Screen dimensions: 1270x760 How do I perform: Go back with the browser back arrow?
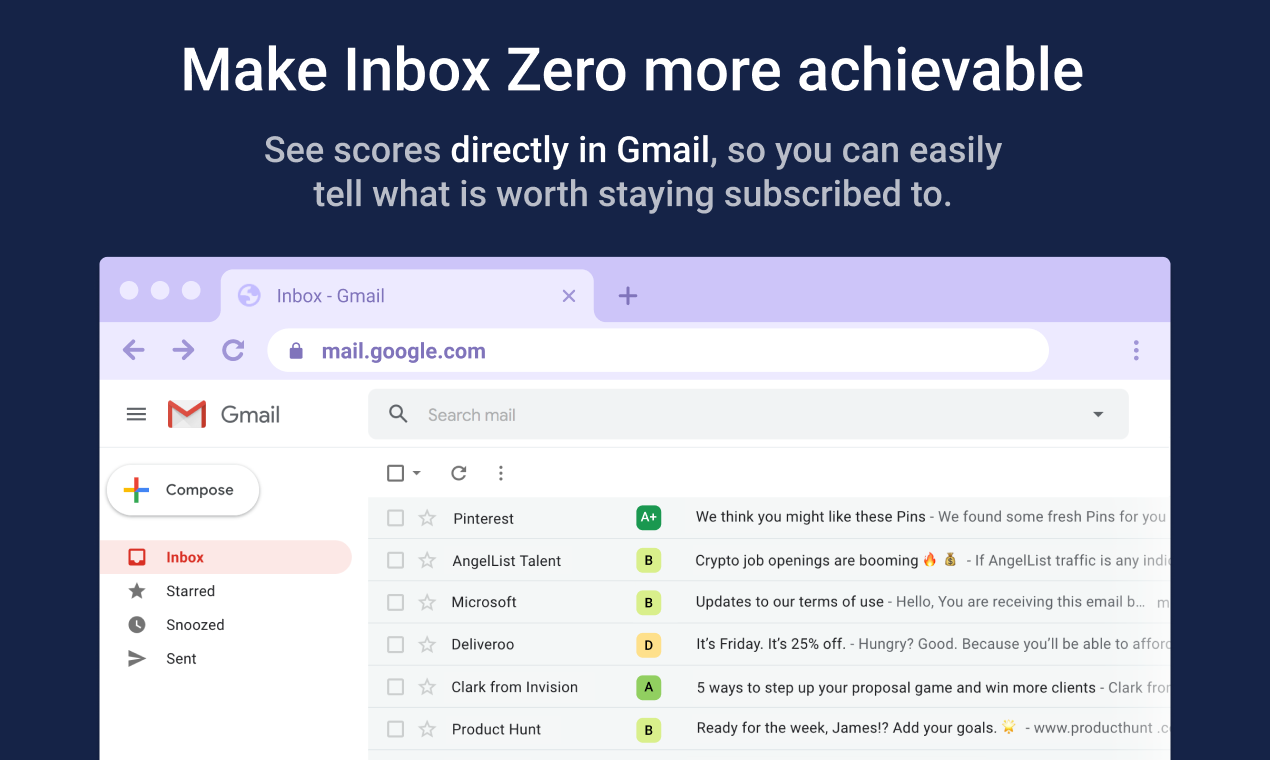pyautogui.click(x=134, y=350)
